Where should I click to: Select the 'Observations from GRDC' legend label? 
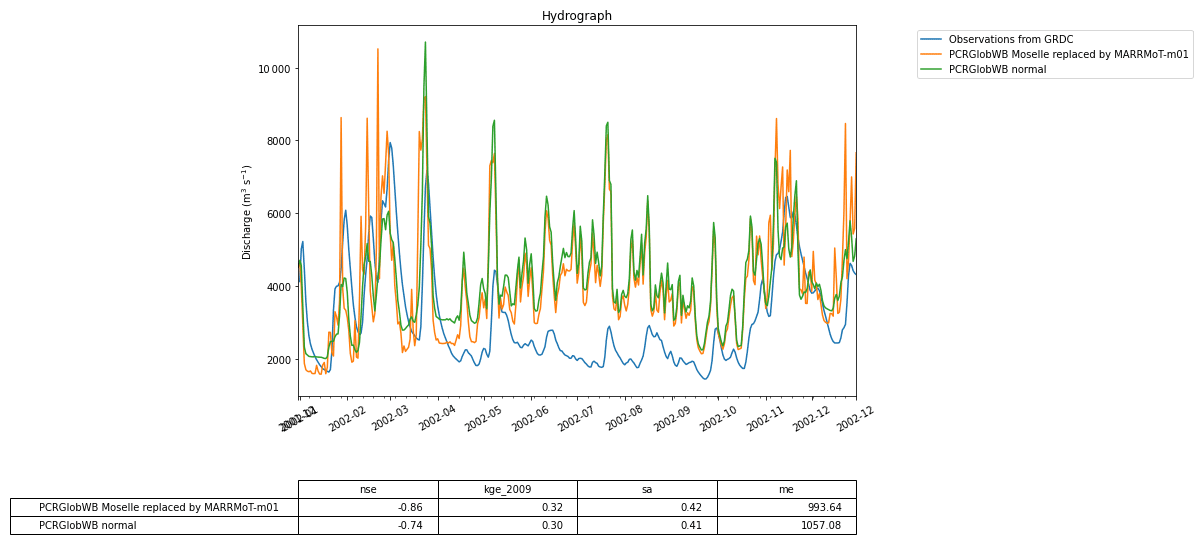[x=1010, y=40]
